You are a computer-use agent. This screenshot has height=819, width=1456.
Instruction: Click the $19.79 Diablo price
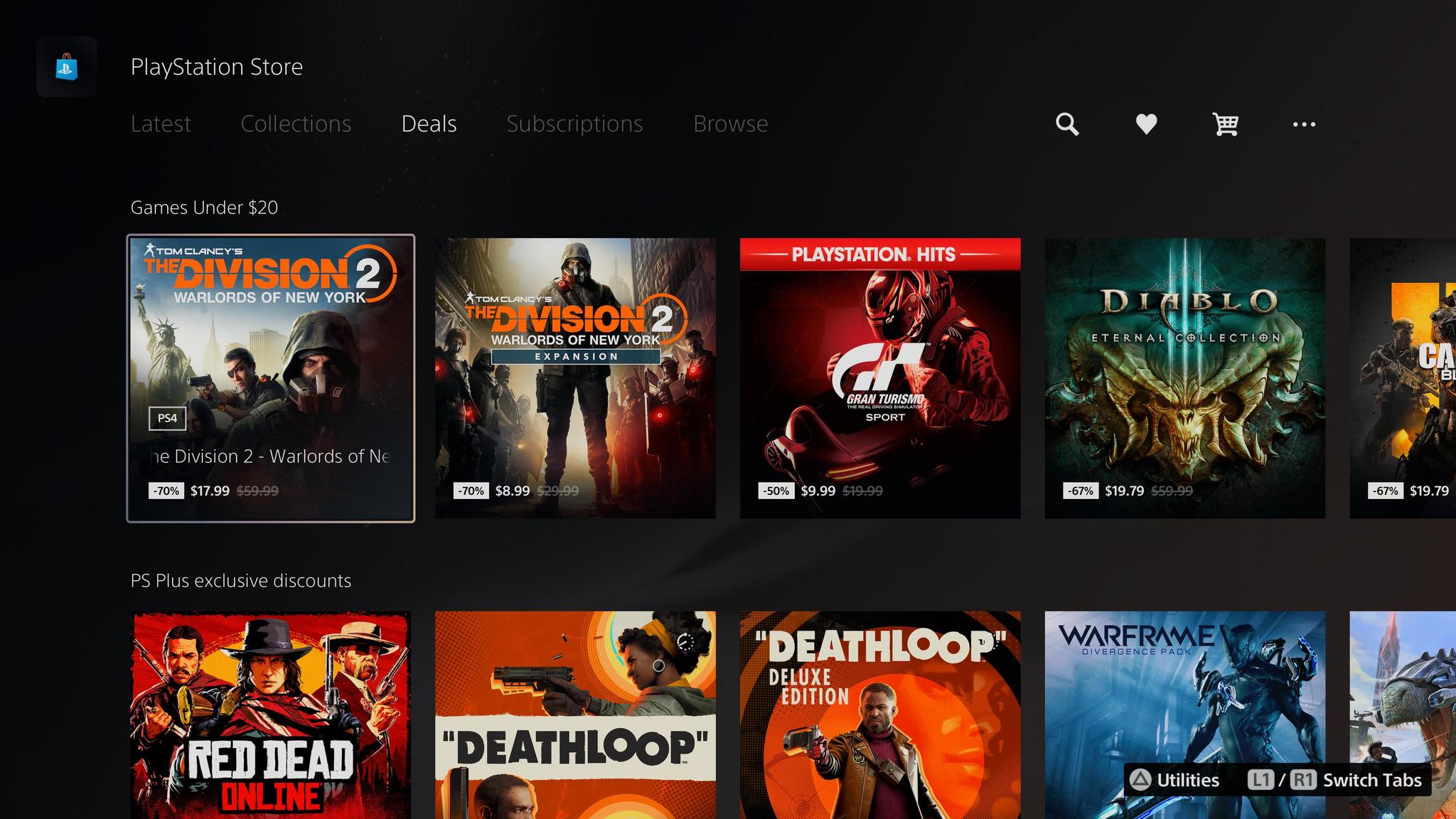click(1125, 491)
